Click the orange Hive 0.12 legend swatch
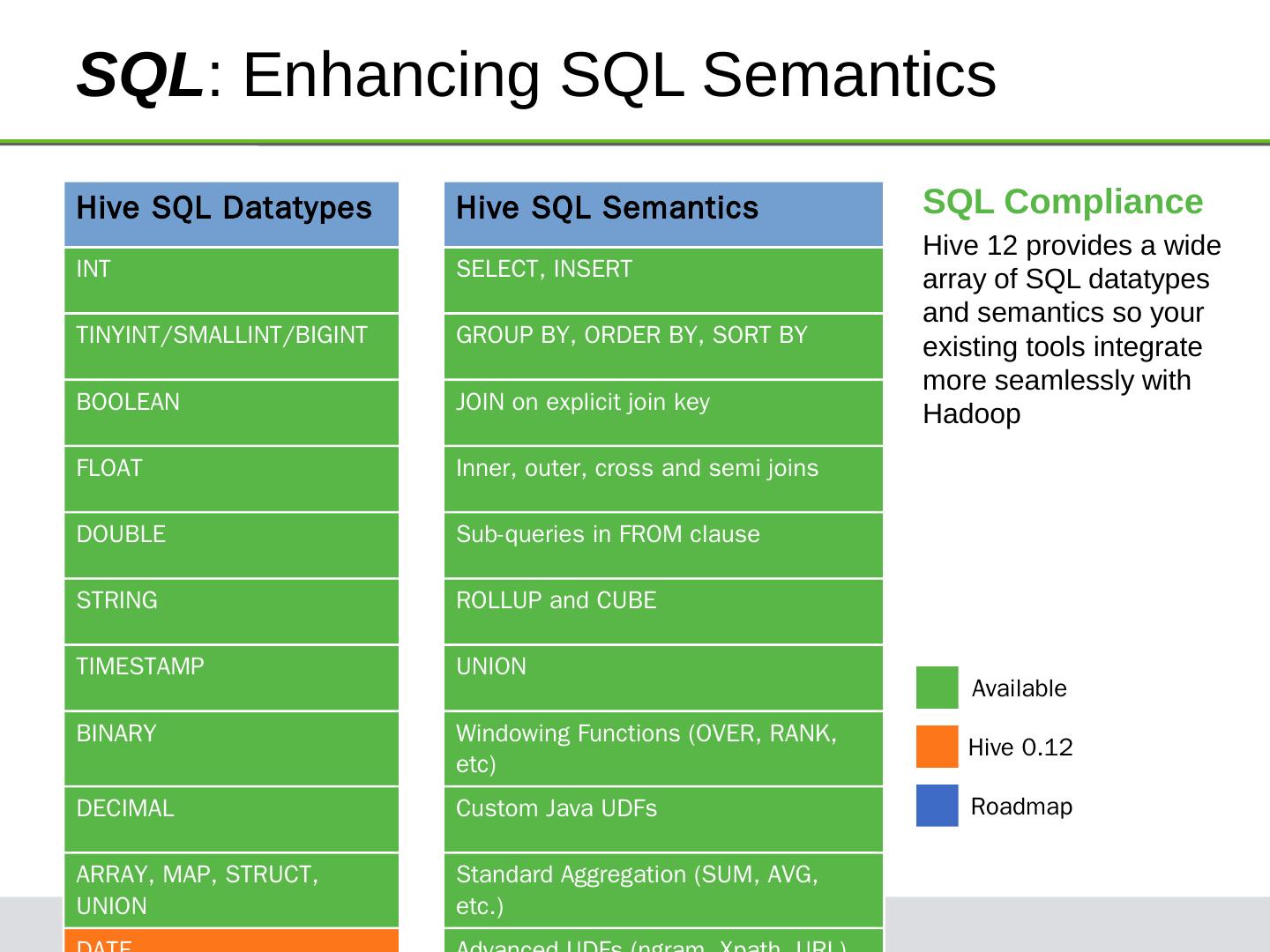This screenshot has height=952, width=1270. 937,747
